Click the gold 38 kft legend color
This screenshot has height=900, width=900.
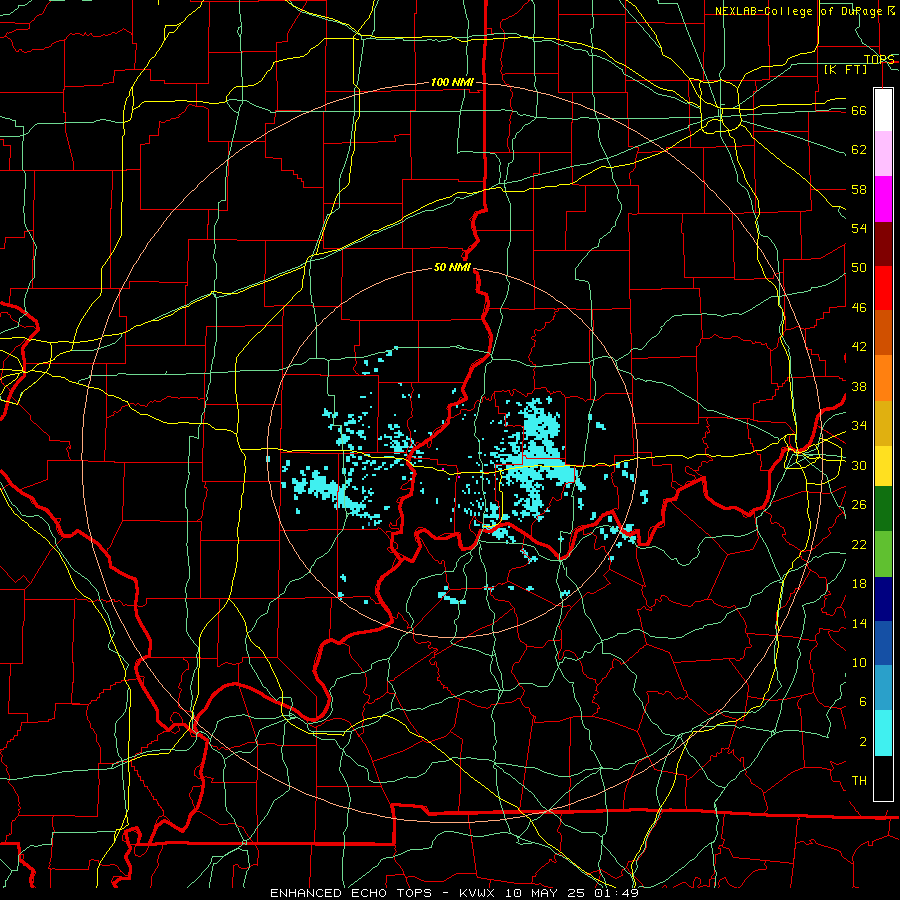pos(883,423)
